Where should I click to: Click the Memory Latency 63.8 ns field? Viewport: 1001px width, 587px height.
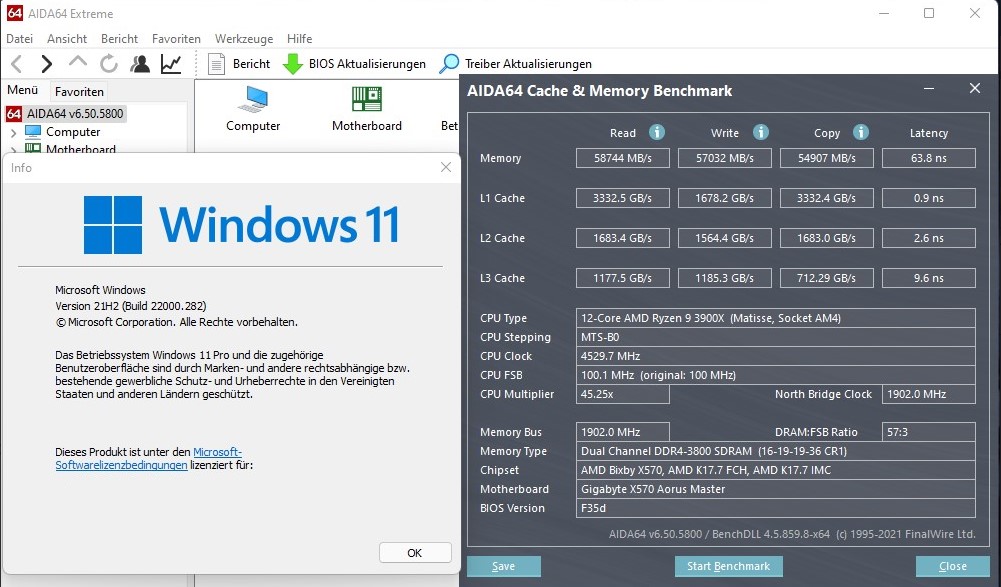point(929,158)
